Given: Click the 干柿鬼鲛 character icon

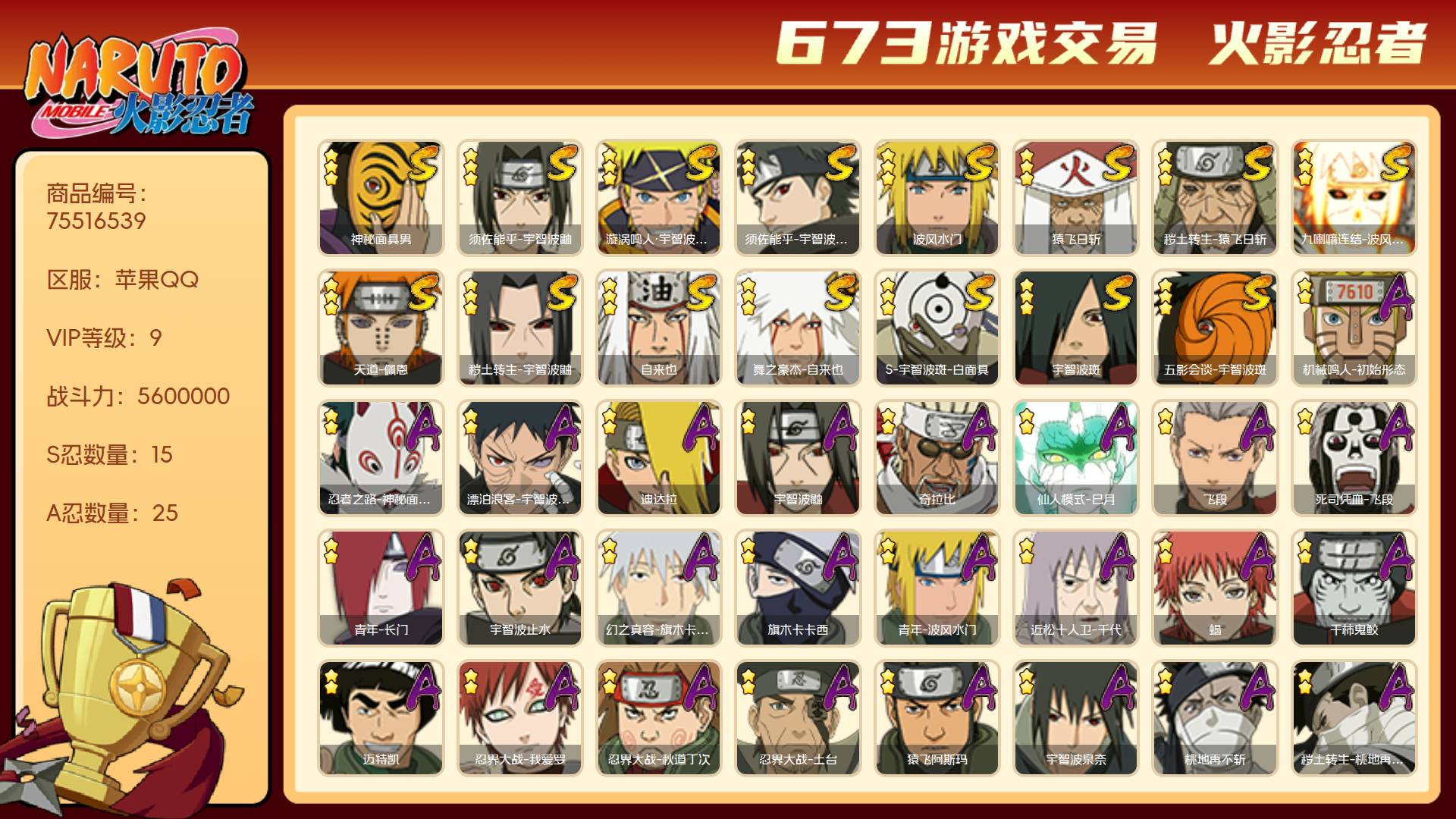Looking at the screenshot, I should (x=1354, y=588).
